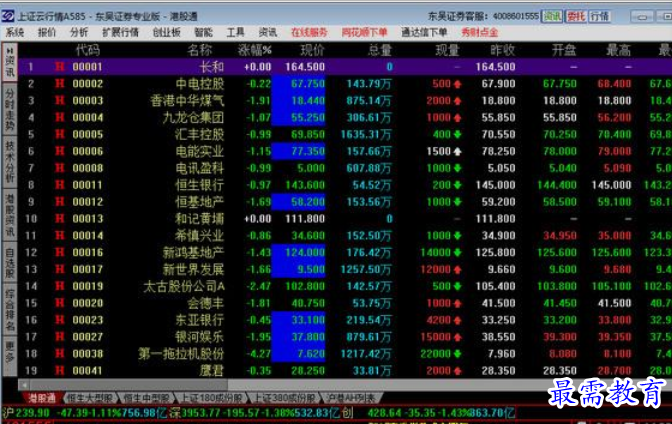The image size is (672, 424).
Task: Switch to the 沪港AH列表 tab
Action: [351, 398]
